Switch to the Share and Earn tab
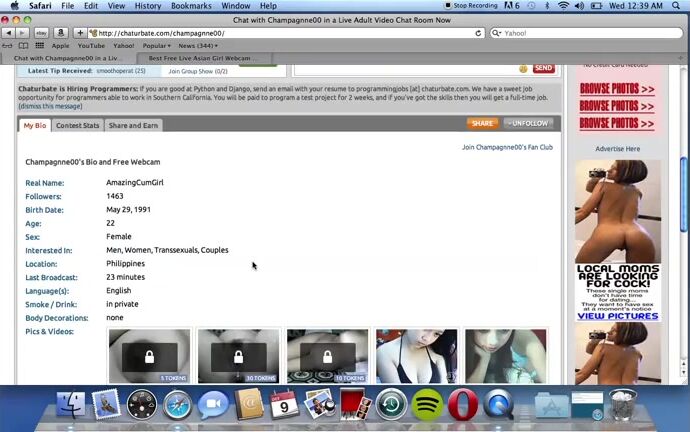 (x=133, y=125)
